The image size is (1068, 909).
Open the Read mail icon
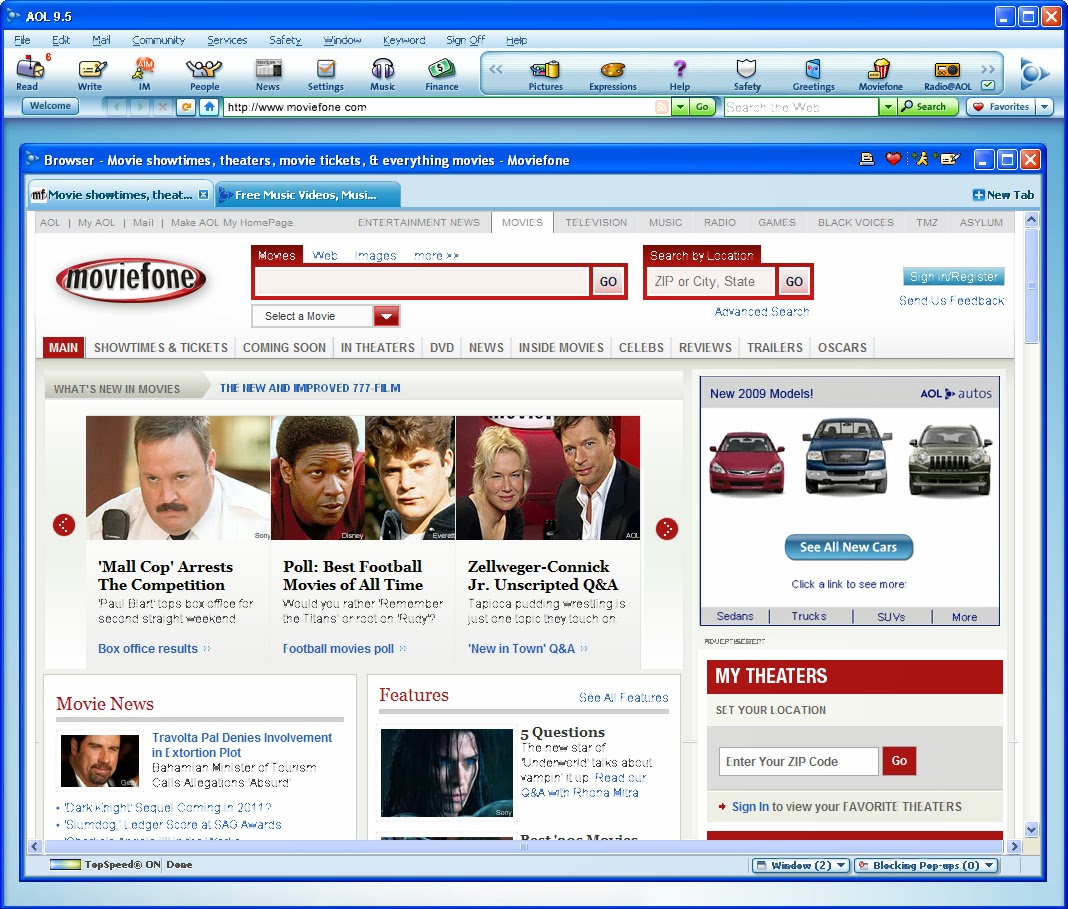coord(29,72)
